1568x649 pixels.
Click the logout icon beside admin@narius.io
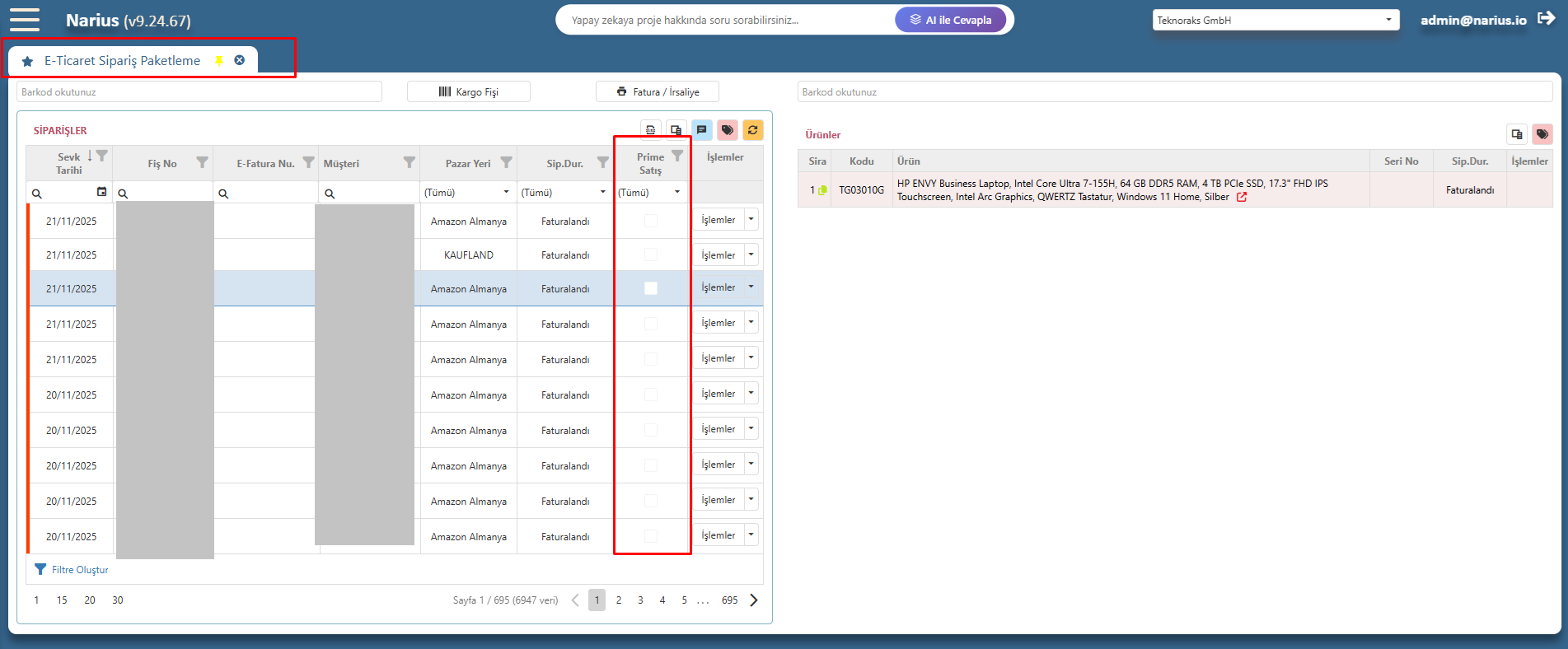pyautogui.click(x=1547, y=18)
